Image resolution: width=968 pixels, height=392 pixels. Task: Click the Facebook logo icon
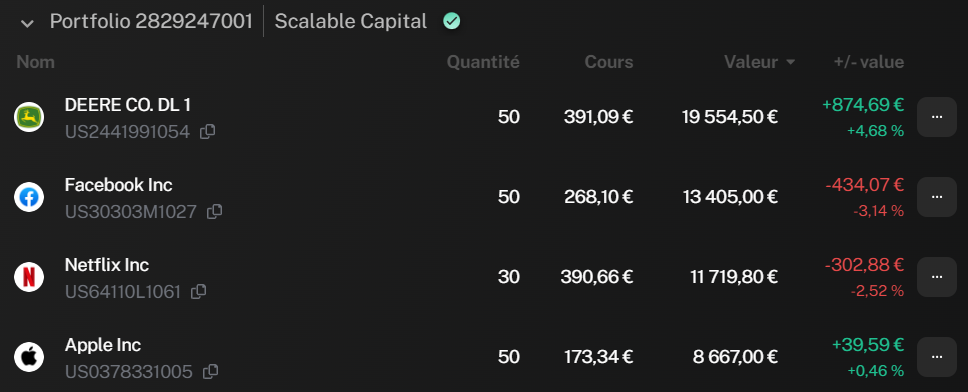(29, 197)
